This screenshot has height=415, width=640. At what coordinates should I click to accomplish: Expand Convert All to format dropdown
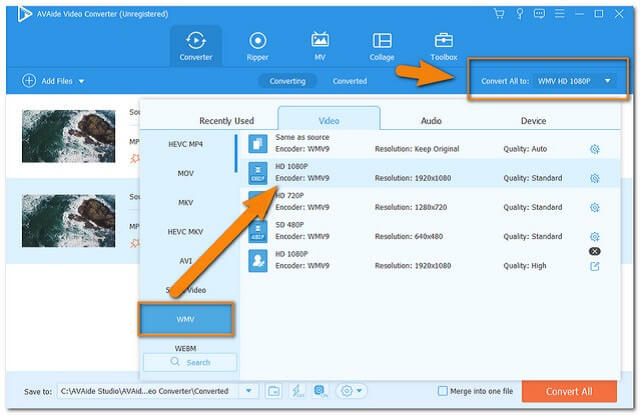coord(608,80)
